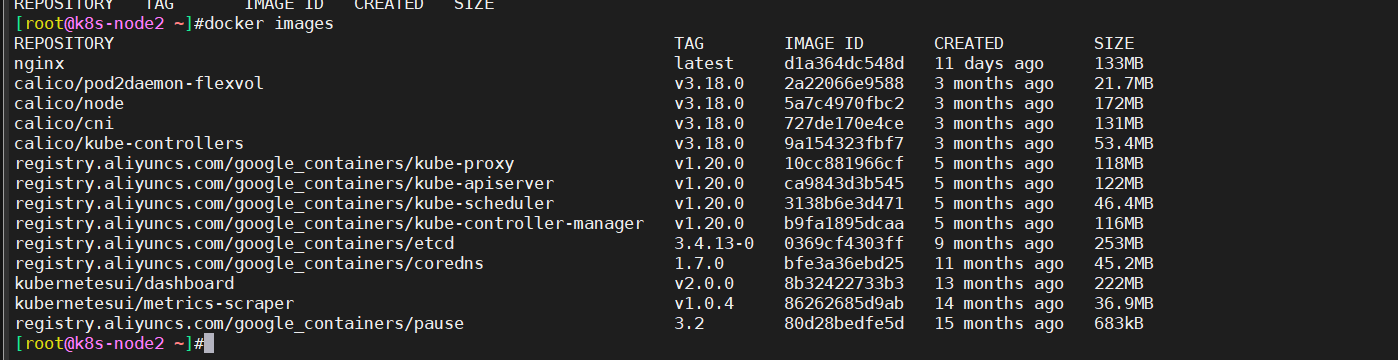
Task: Click the kube-controller-manager image repository line
Action: 329,224
